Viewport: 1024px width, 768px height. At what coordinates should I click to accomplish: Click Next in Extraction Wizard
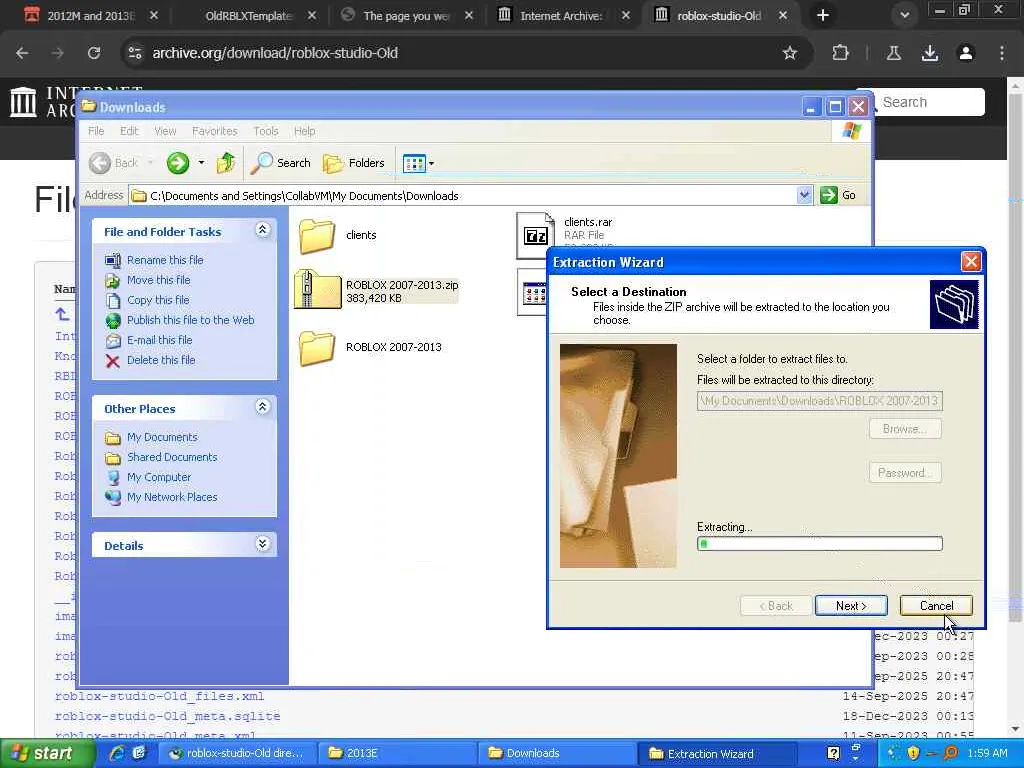[x=851, y=605]
